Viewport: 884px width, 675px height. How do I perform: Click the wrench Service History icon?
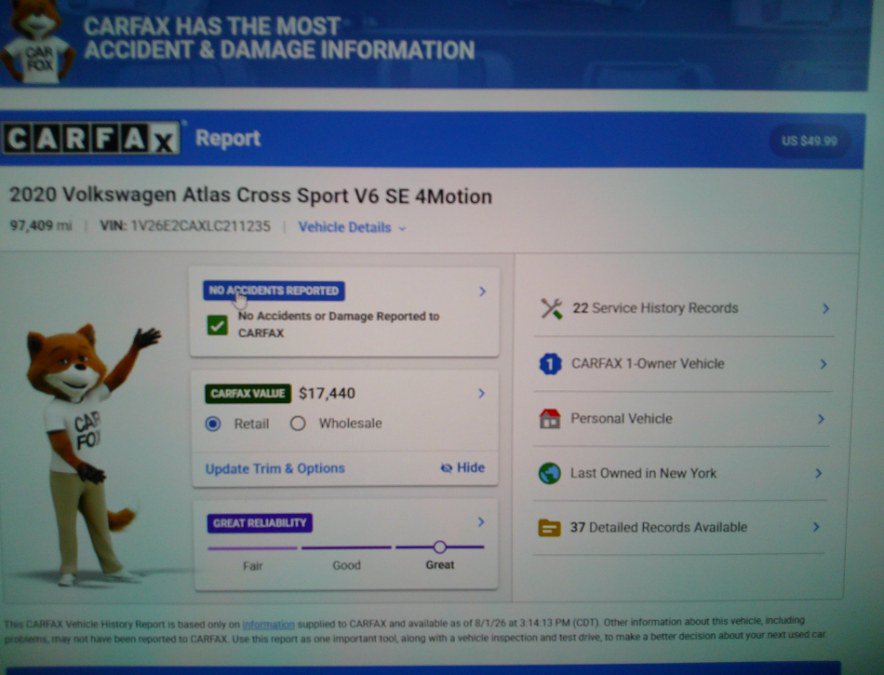click(551, 309)
